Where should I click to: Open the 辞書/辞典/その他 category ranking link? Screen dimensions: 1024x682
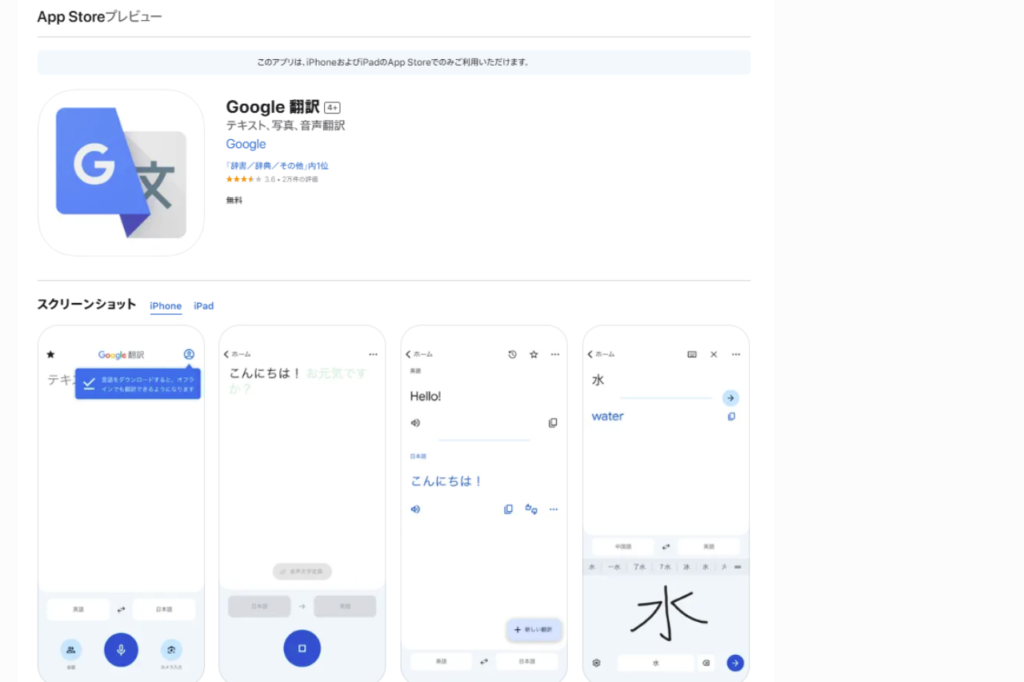[277, 166]
